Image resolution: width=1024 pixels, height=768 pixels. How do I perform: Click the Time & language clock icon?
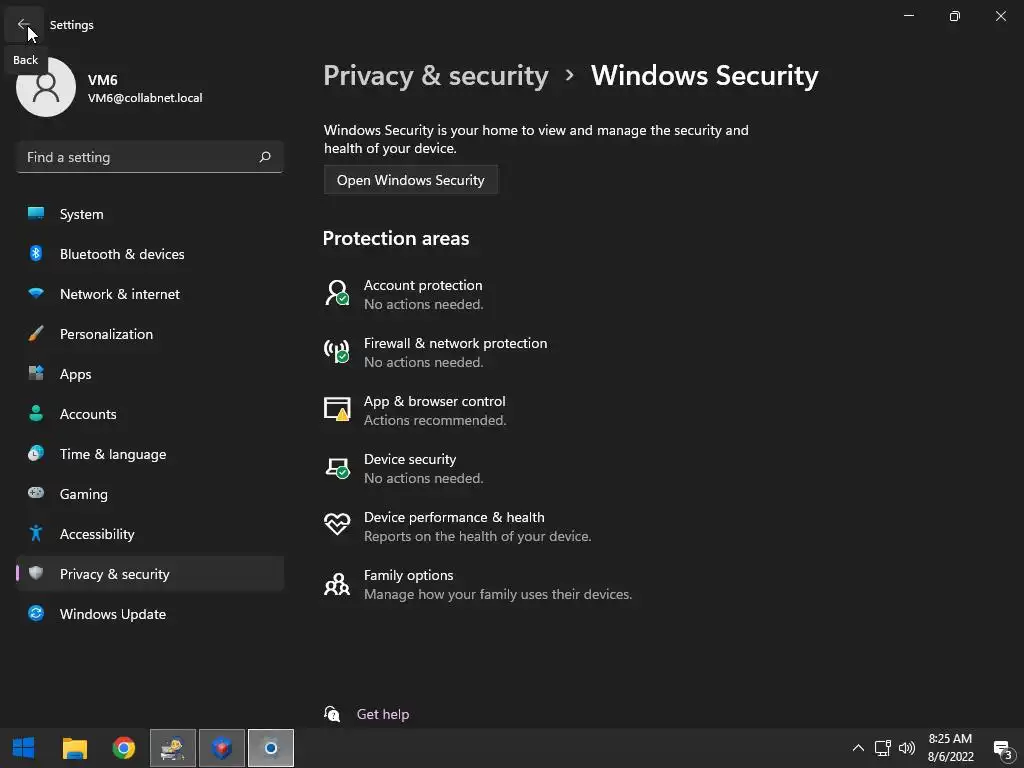click(x=36, y=453)
